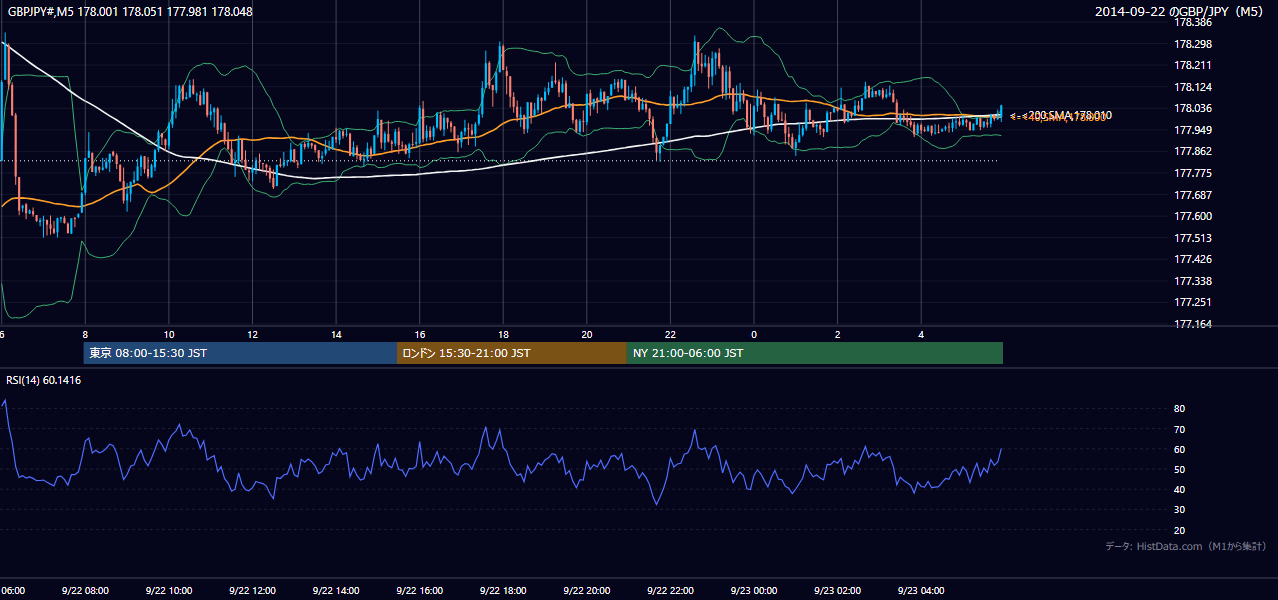Click hour tick 10 under price chart

click(x=169, y=334)
